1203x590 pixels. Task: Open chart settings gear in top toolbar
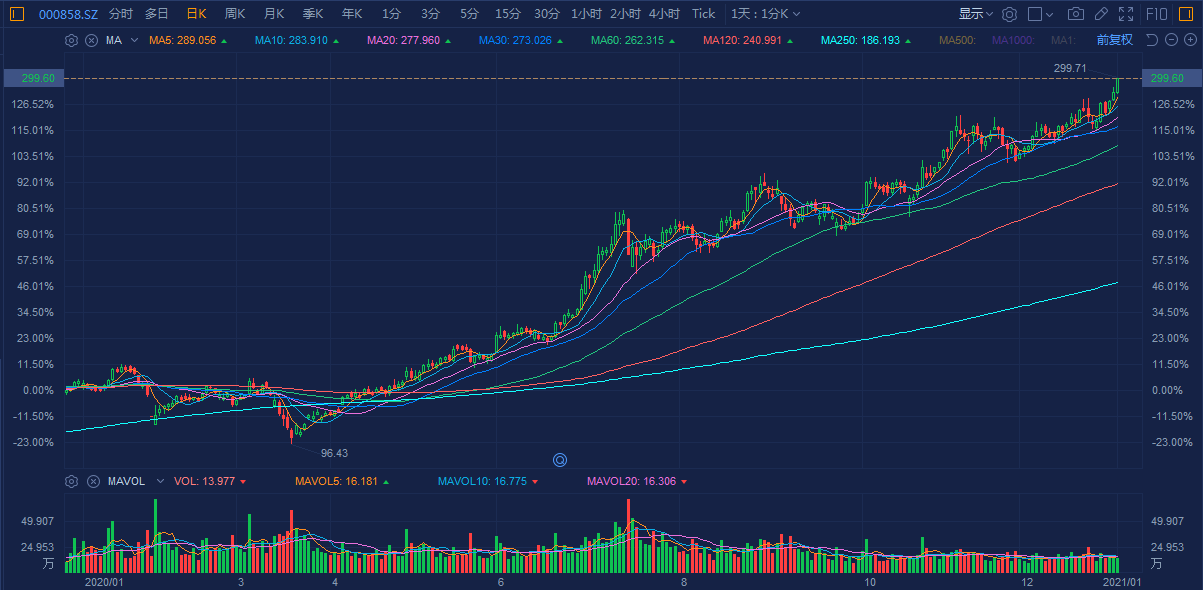[1009, 14]
